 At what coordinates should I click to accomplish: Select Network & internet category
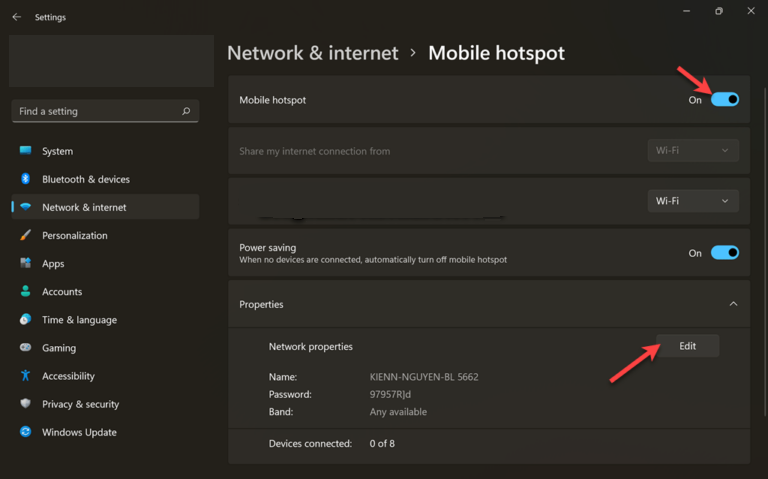coord(105,207)
